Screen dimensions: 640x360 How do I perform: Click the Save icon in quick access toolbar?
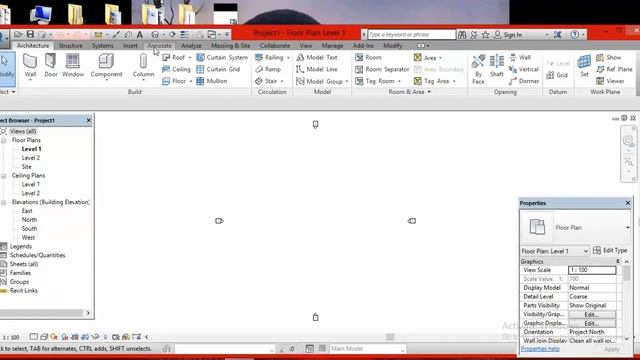(x=30, y=34)
